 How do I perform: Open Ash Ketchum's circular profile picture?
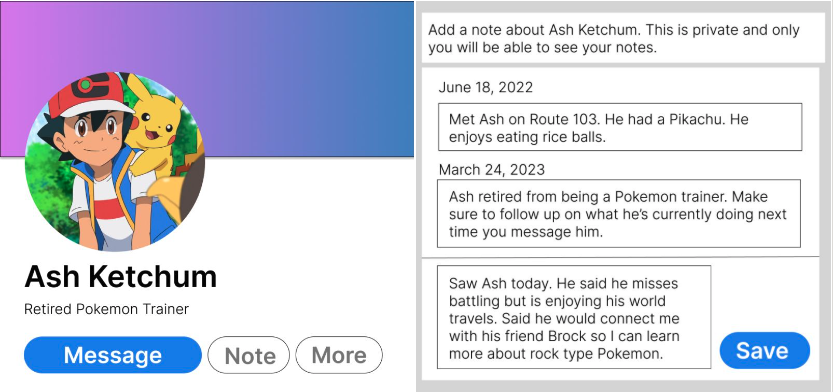[x=115, y=161]
